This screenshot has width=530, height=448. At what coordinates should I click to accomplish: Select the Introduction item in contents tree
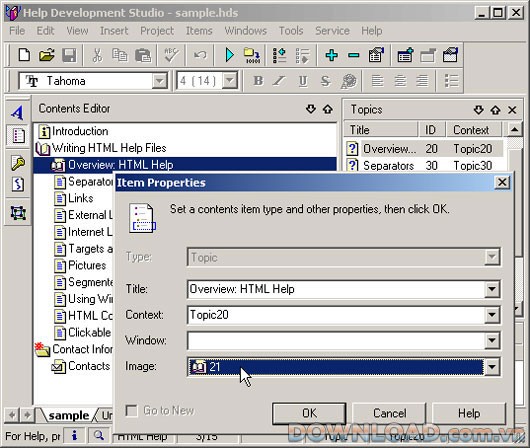(80, 131)
